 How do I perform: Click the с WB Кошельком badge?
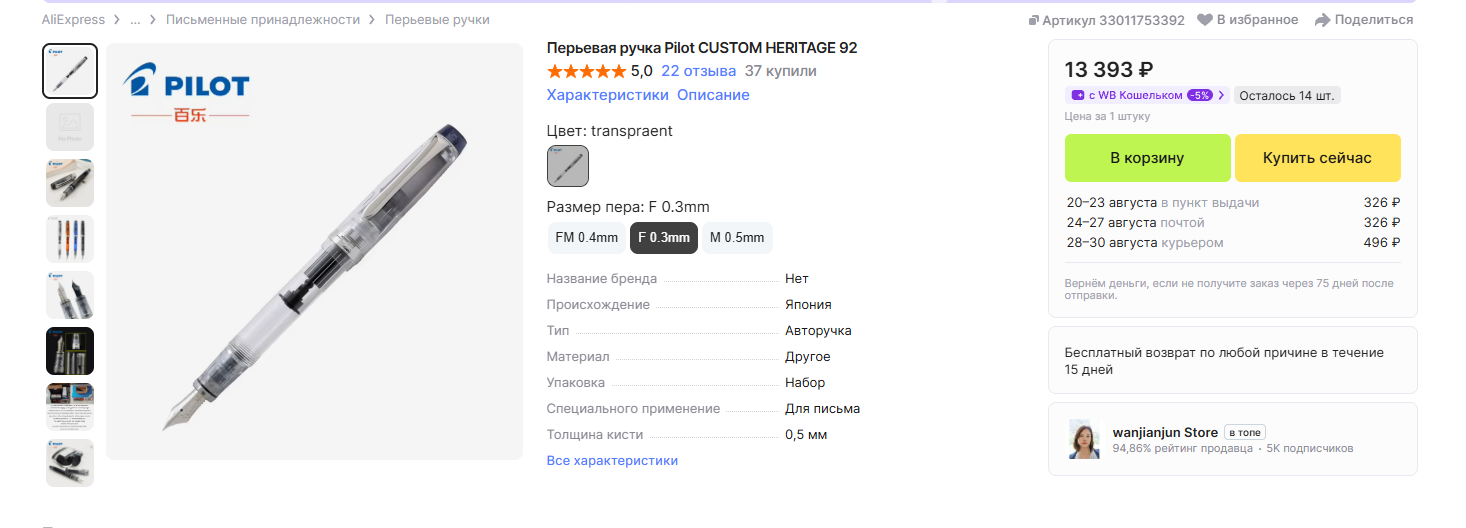(x=1147, y=96)
